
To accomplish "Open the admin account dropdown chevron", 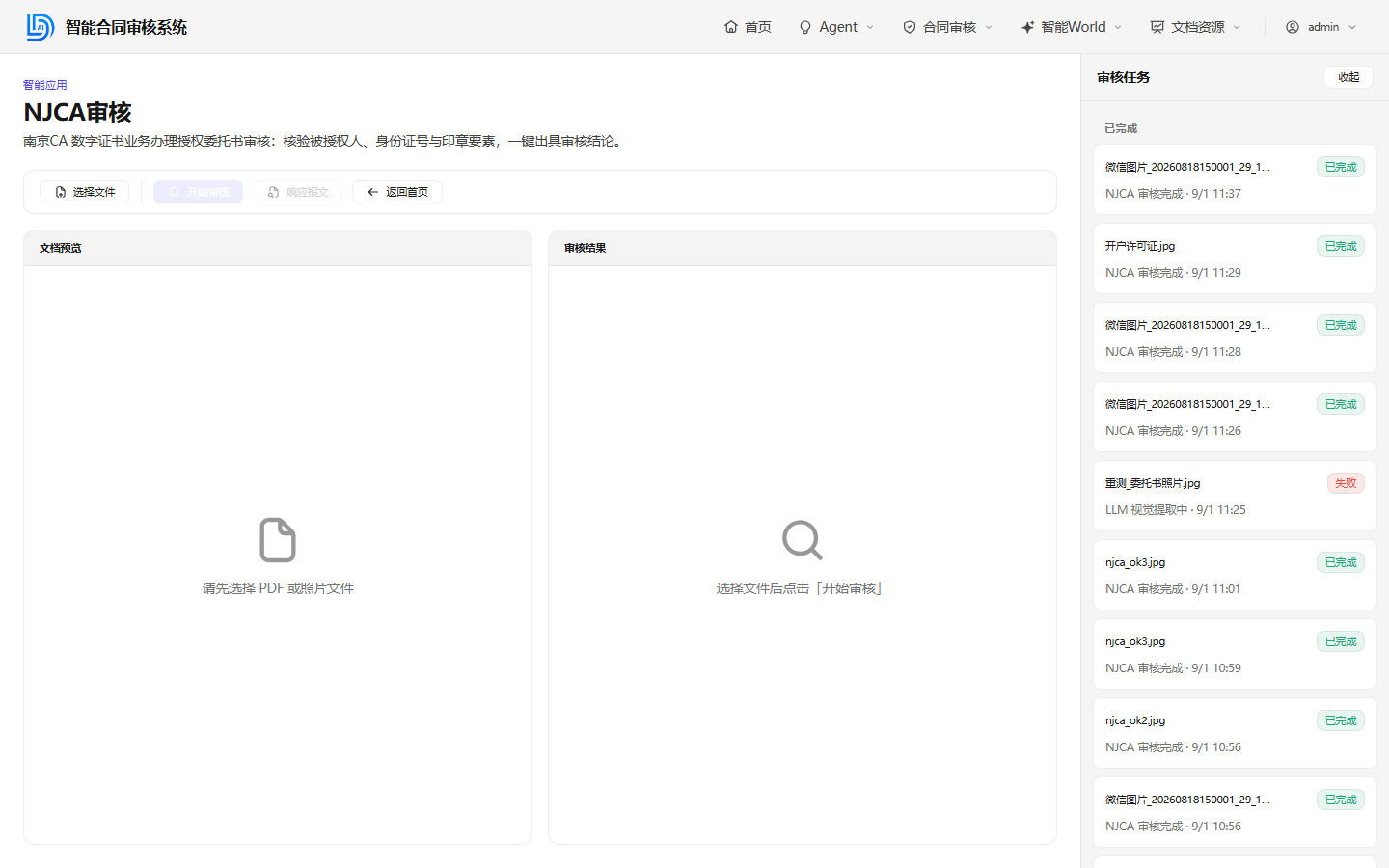I will coord(1352,27).
